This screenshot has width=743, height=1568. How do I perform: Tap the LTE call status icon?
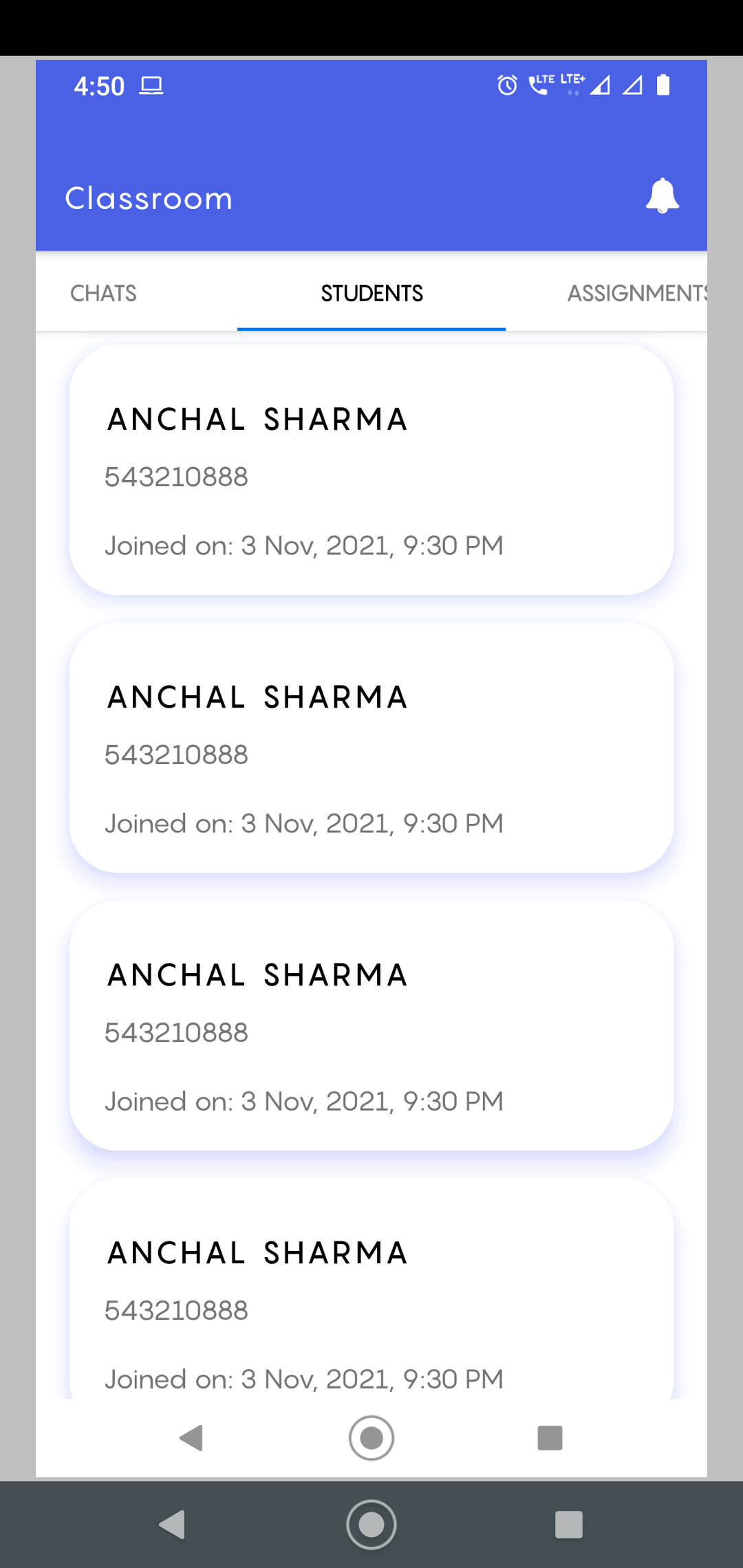click(x=541, y=85)
